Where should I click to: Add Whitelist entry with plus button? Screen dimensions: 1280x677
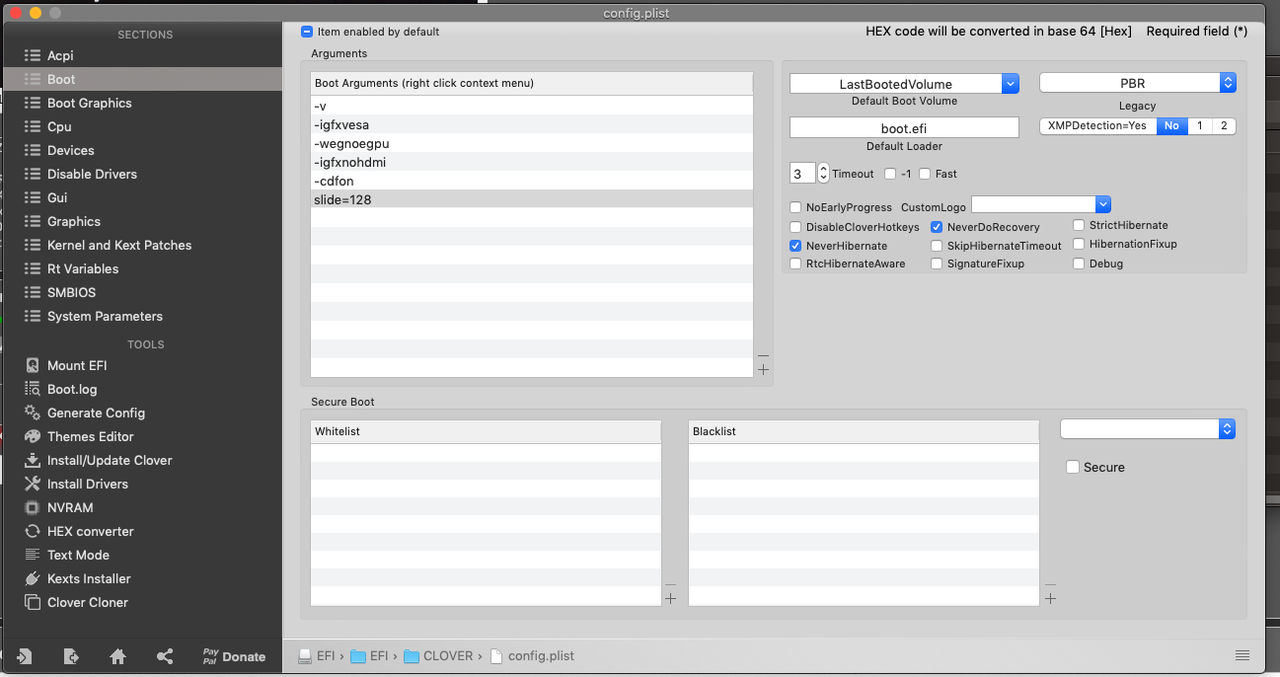[x=670, y=599]
